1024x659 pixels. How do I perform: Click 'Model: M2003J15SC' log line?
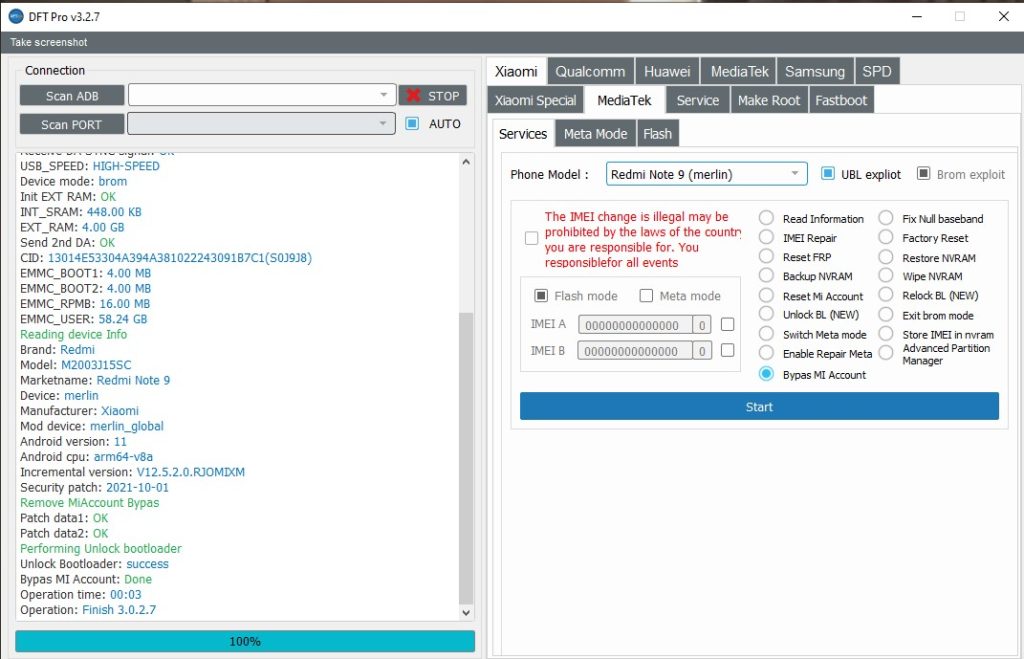coord(75,364)
